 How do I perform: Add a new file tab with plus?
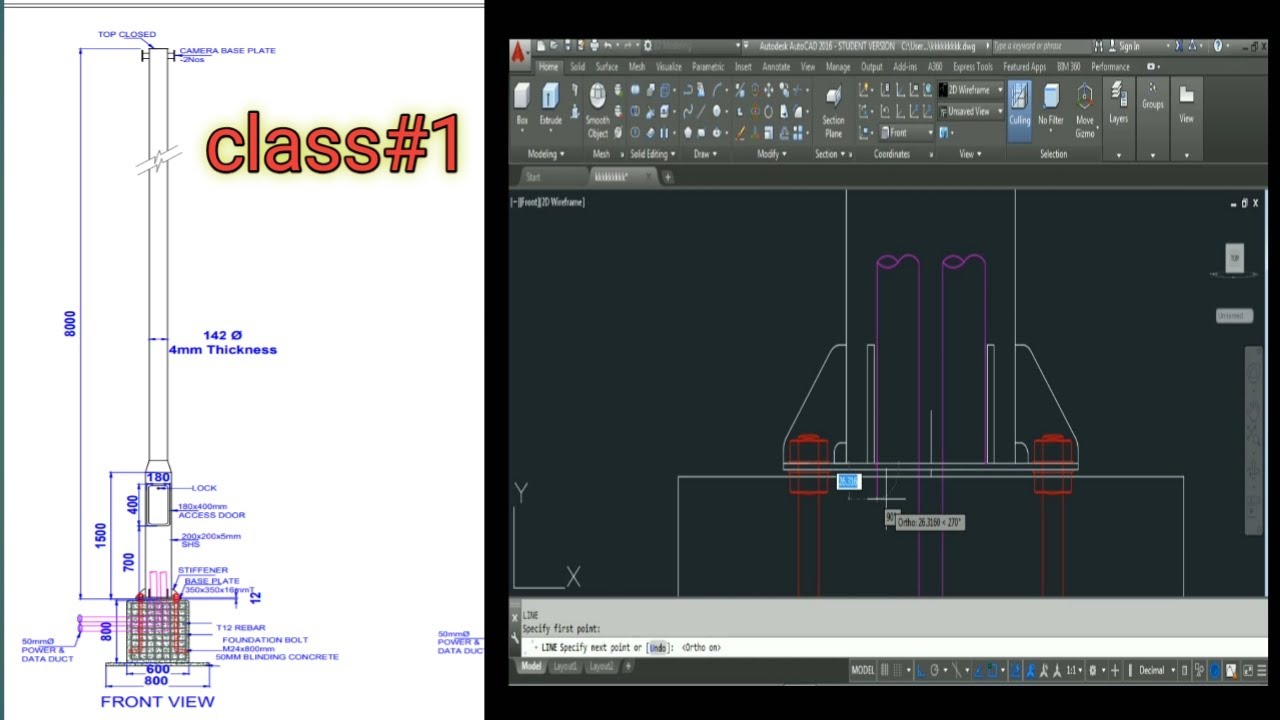point(668,177)
